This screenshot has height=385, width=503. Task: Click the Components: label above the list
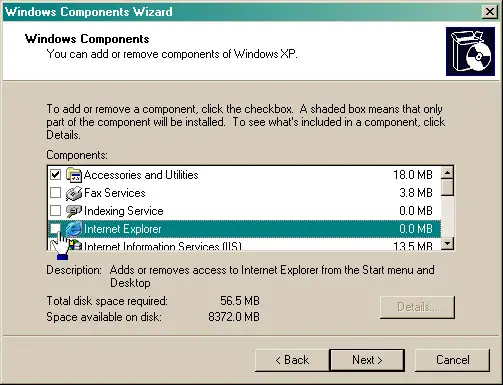click(77, 155)
